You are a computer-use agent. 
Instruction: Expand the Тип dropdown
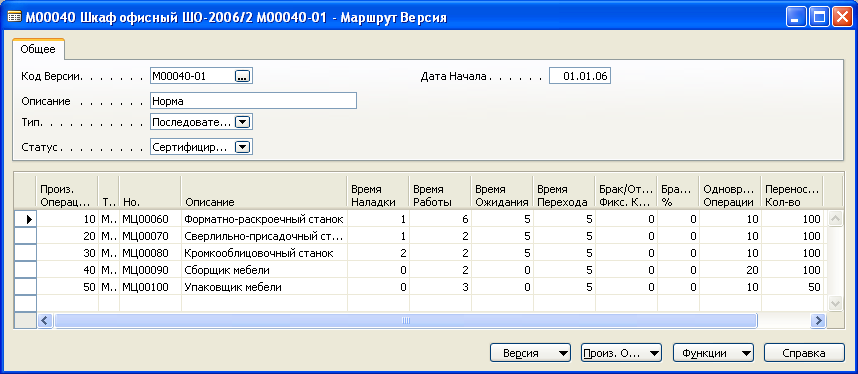(242, 123)
